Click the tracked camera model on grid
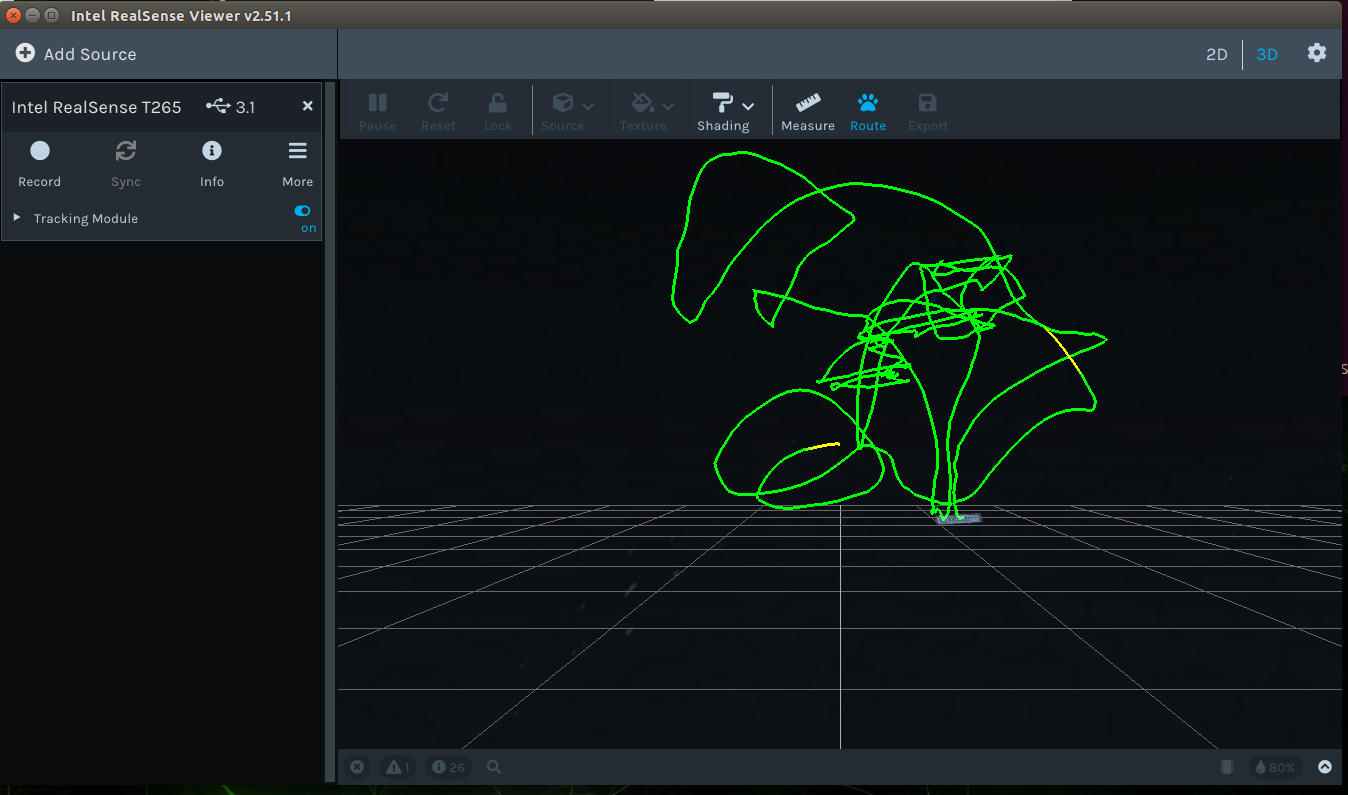The image size is (1348, 795). pyautogui.click(x=958, y=518)
